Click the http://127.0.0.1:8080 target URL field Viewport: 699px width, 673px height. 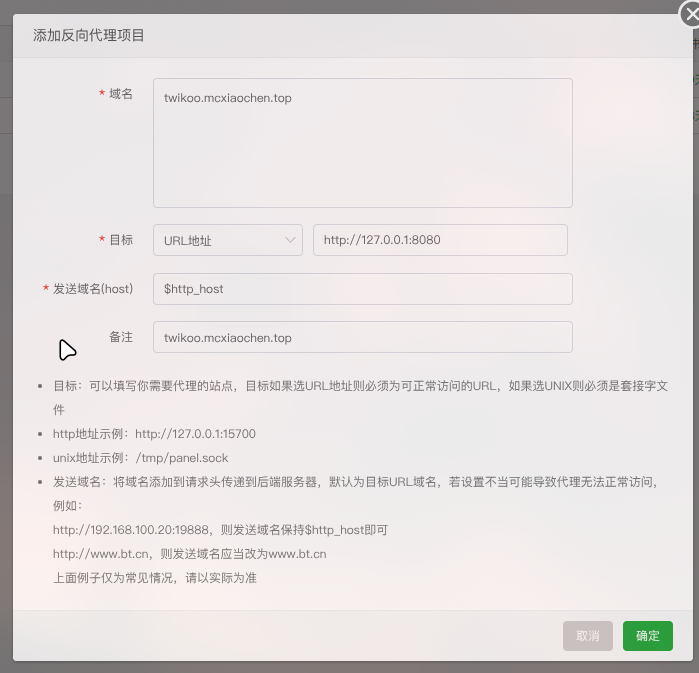(x=440, y=240)
